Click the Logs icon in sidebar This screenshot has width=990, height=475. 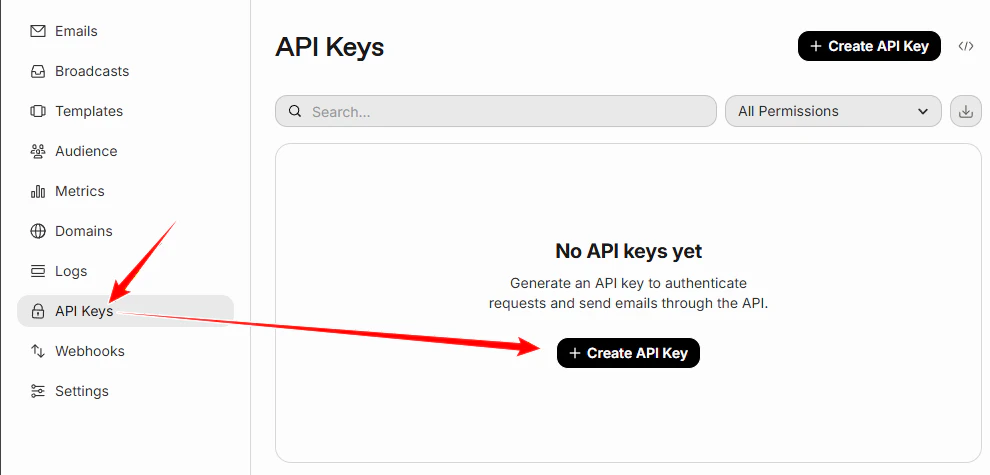click(x=38, y=271)
